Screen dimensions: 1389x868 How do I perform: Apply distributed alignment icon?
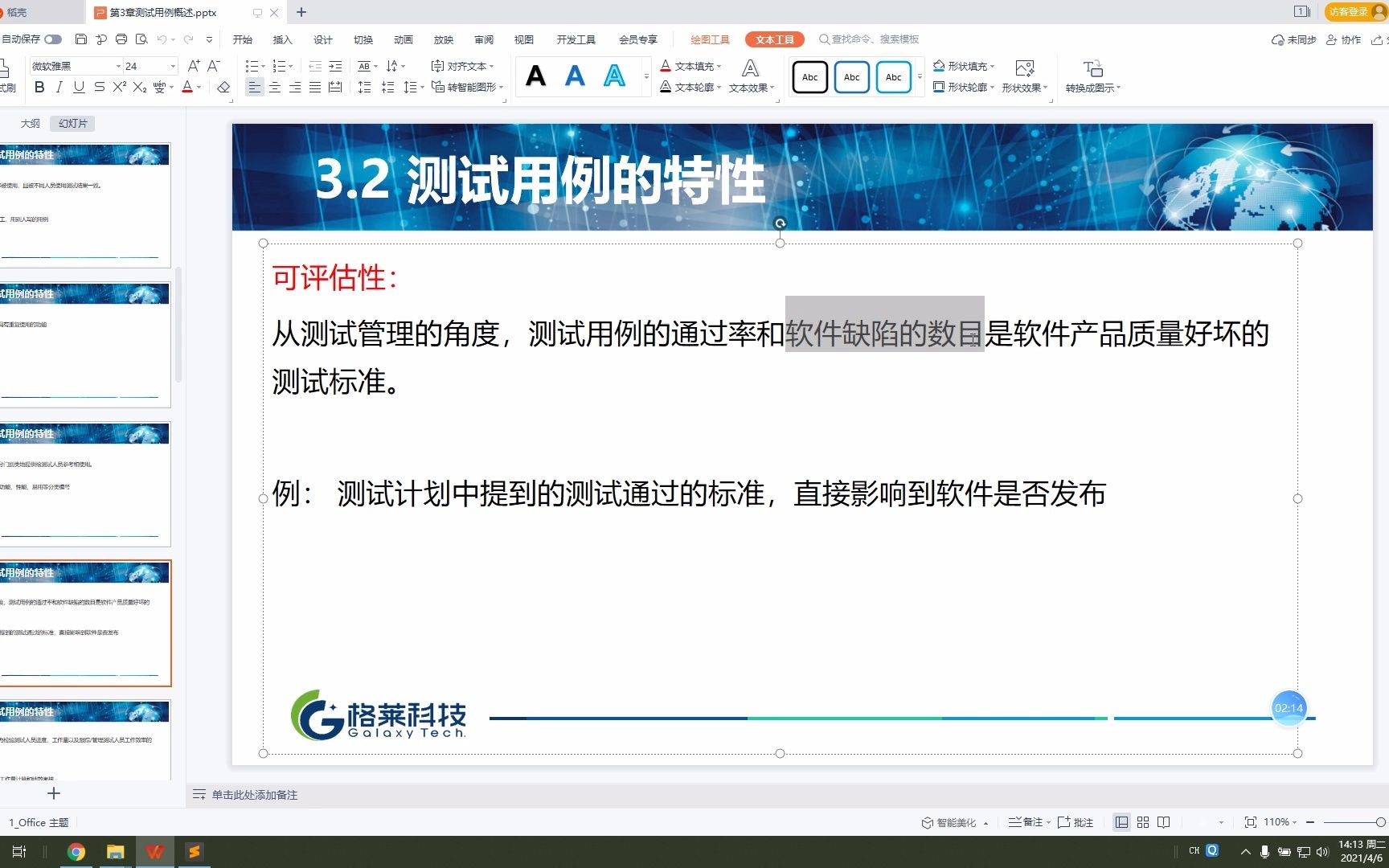(335, 87)
